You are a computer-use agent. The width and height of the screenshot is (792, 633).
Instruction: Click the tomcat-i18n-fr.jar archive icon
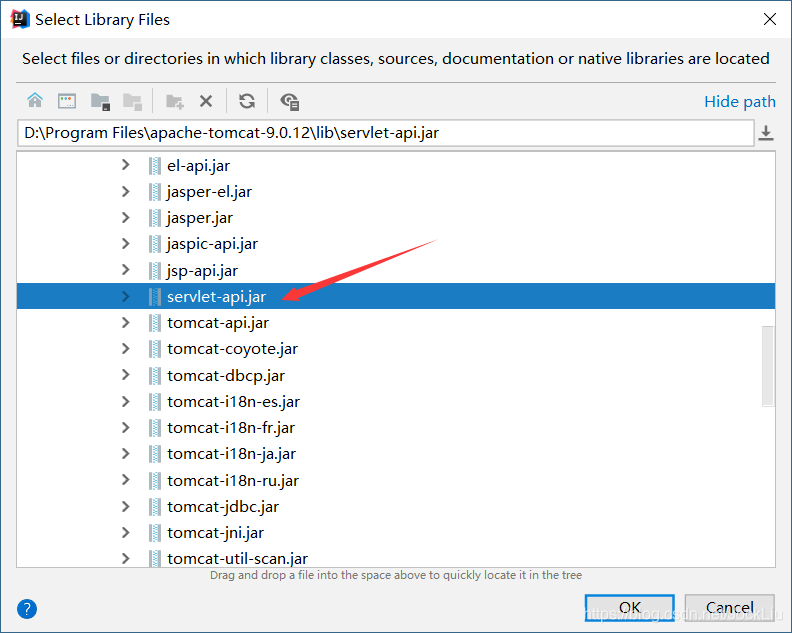click(x=155, y=428)
